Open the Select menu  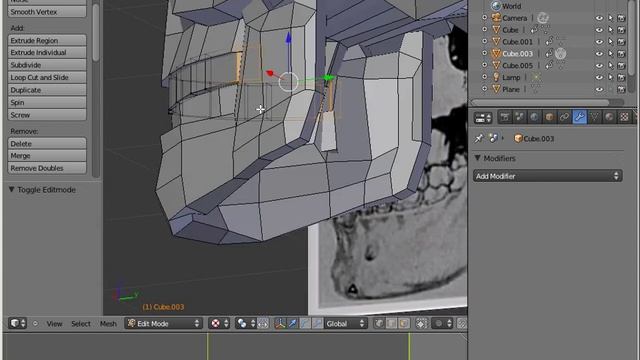pos(81,324)
